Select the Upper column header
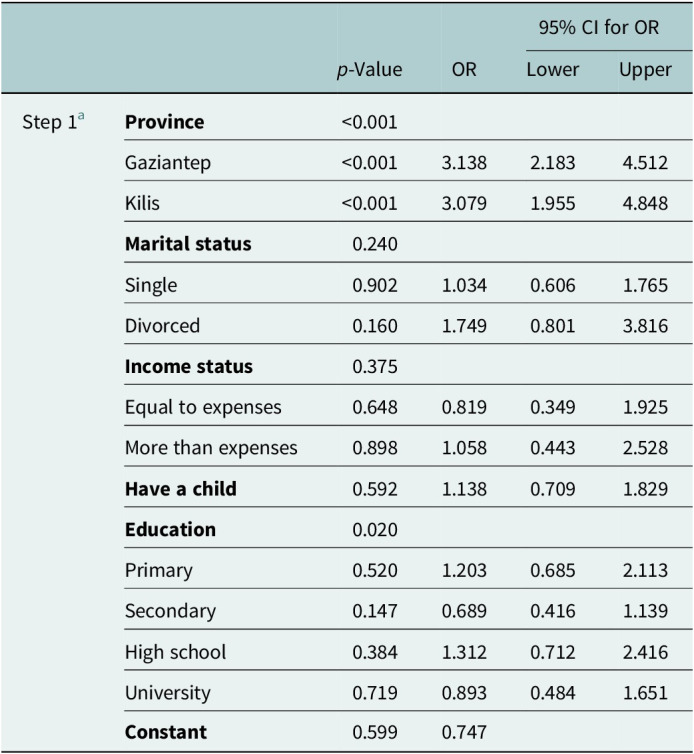 tap(645, 70)
